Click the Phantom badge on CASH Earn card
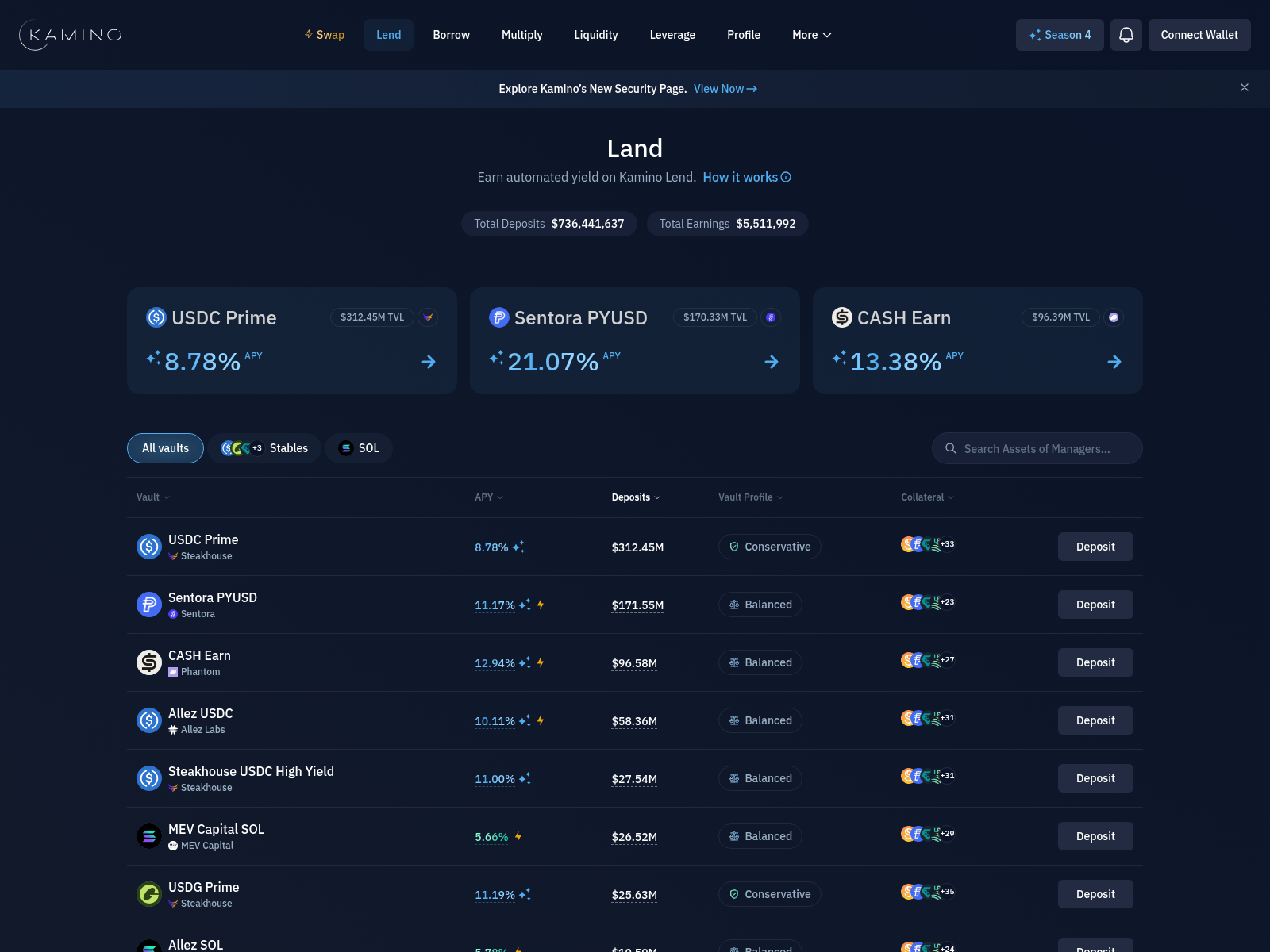The image size is (1270, 952). [x=1114, y=317]
